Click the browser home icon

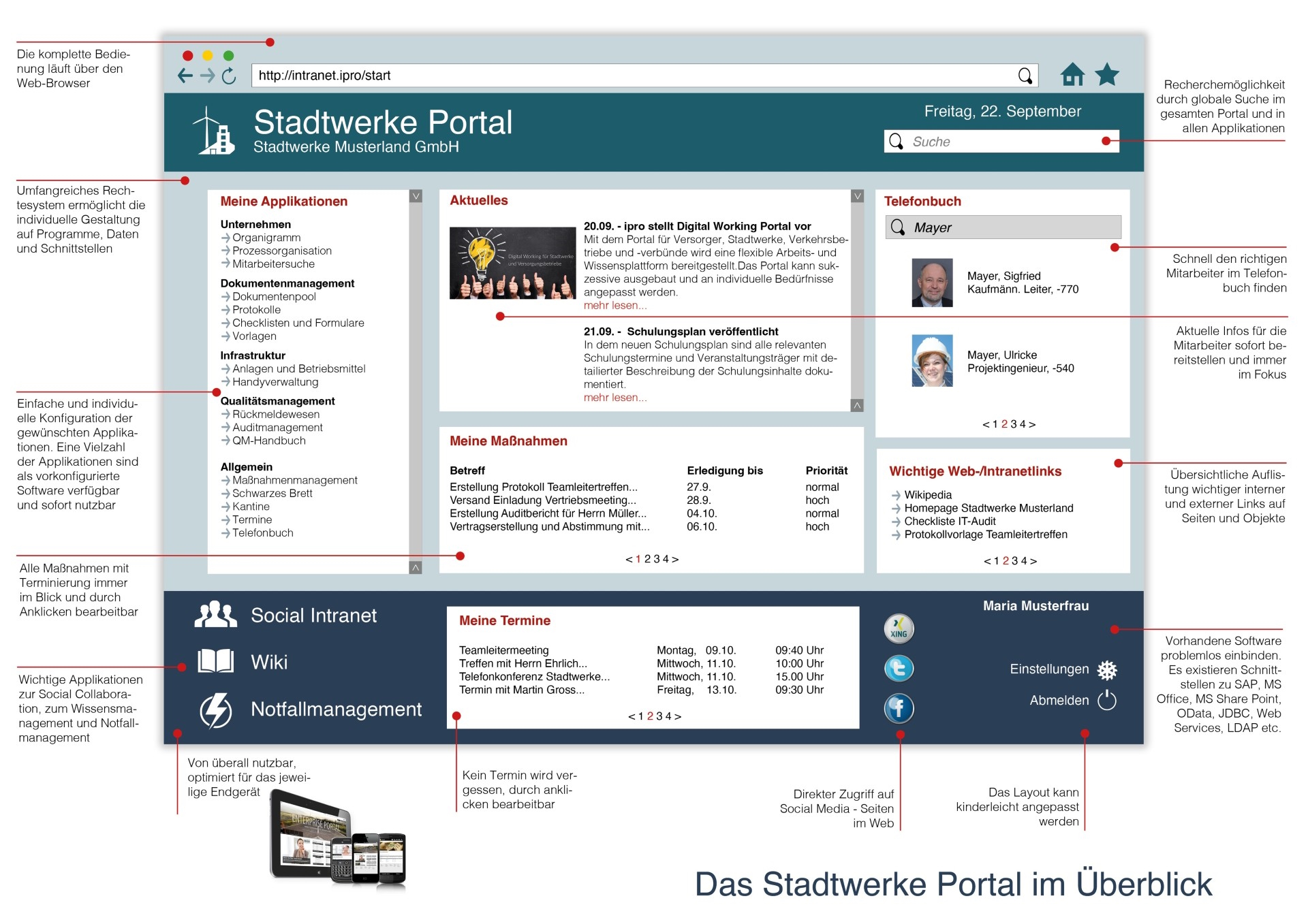pos(1072,74)
